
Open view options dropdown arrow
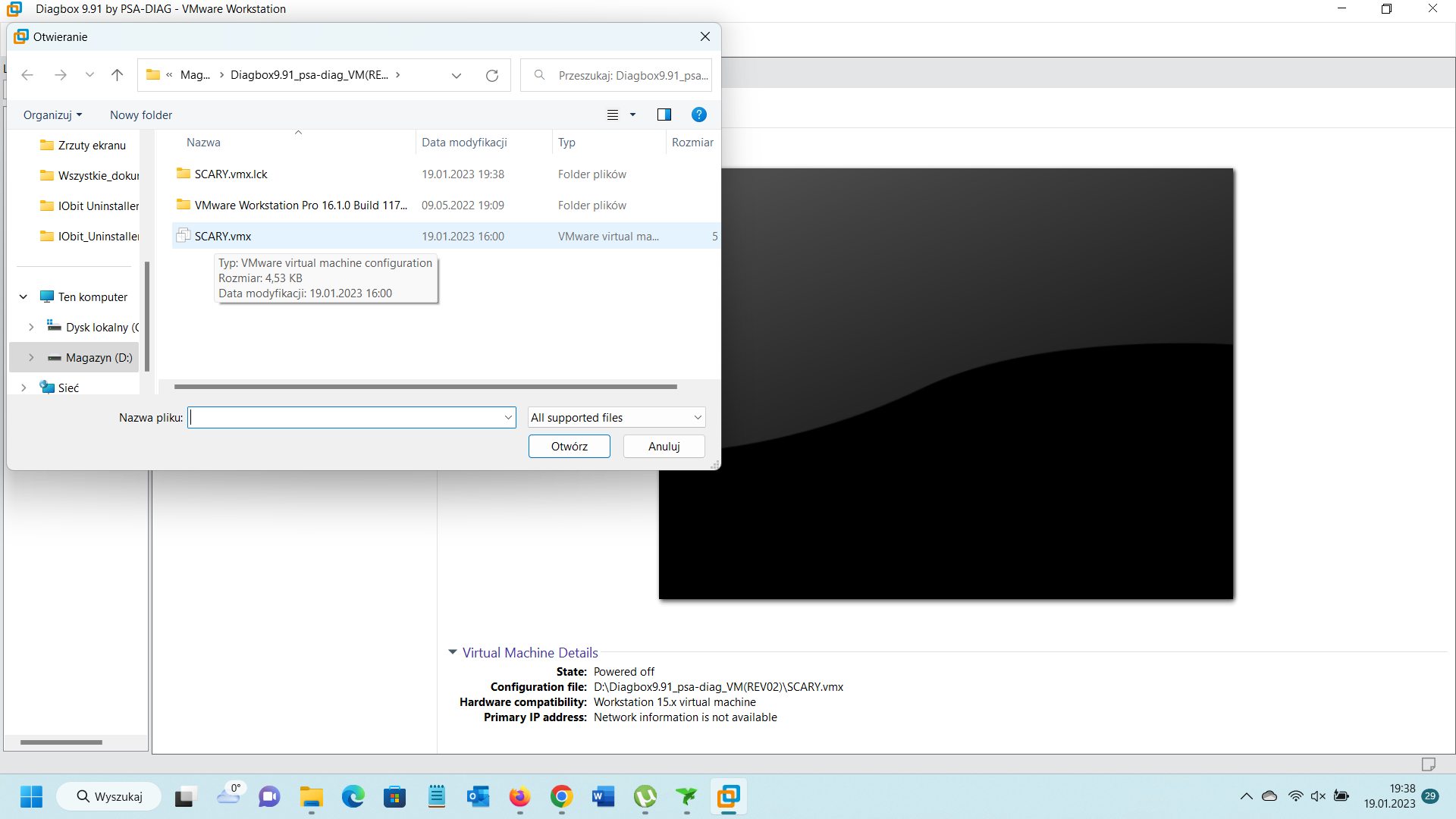tap(632, 115)
